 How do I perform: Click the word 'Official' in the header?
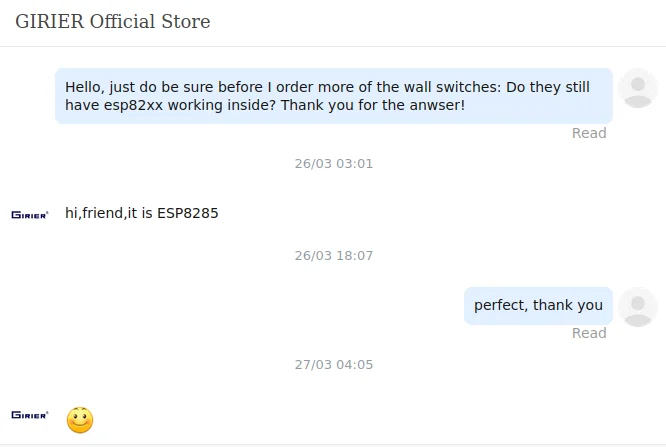(123, 21)
